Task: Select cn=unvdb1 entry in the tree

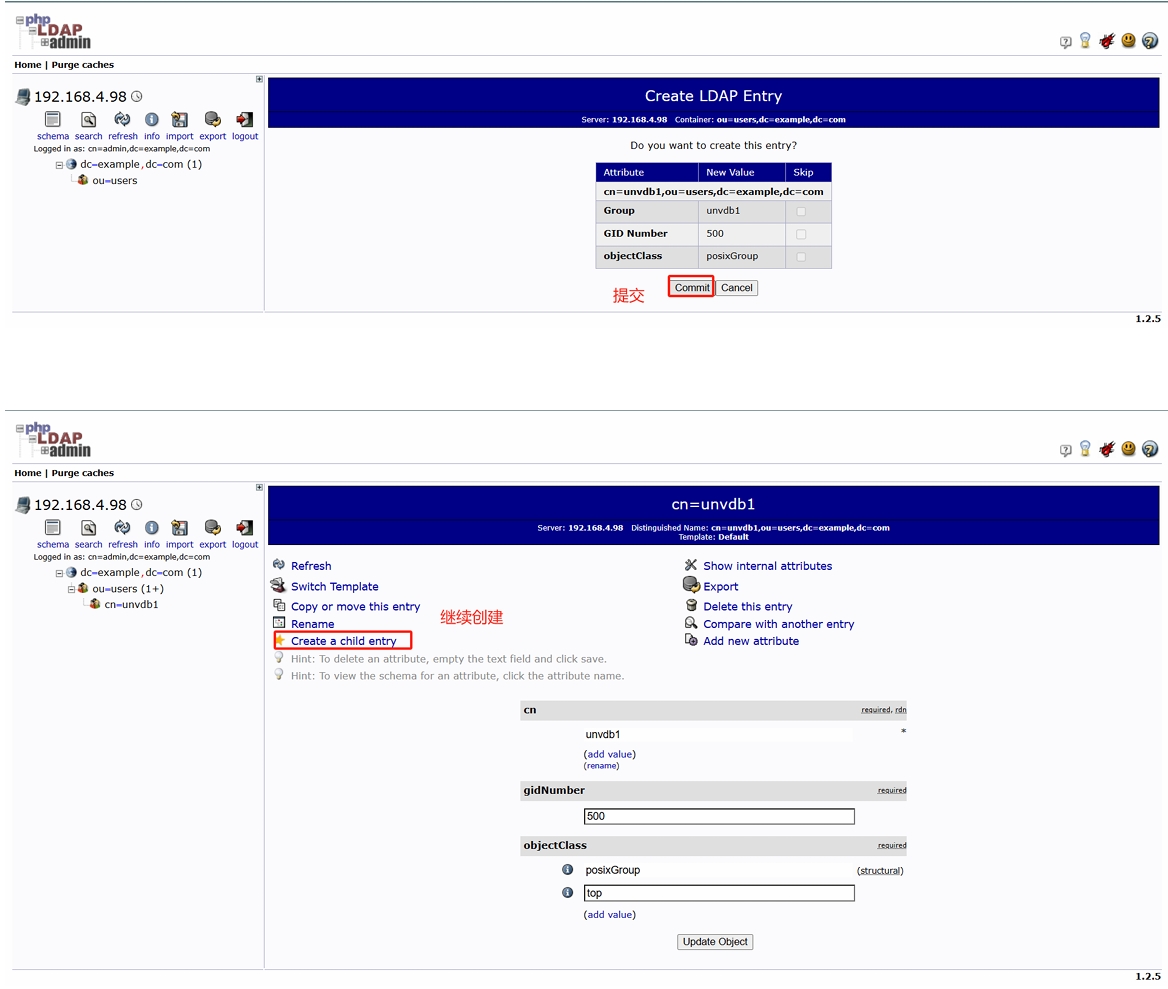Action: tap(131, 604)
